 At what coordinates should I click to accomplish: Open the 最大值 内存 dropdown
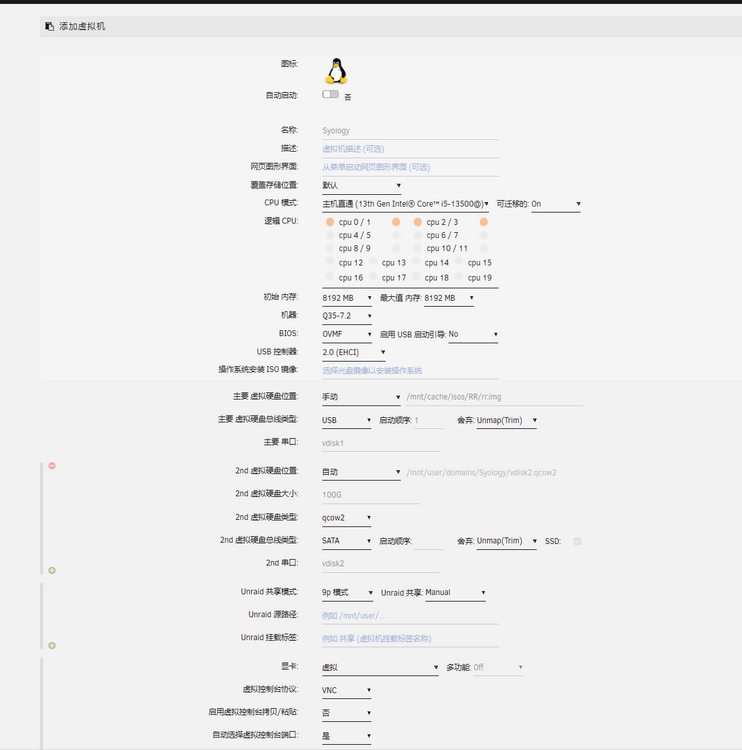click(449, 298)
